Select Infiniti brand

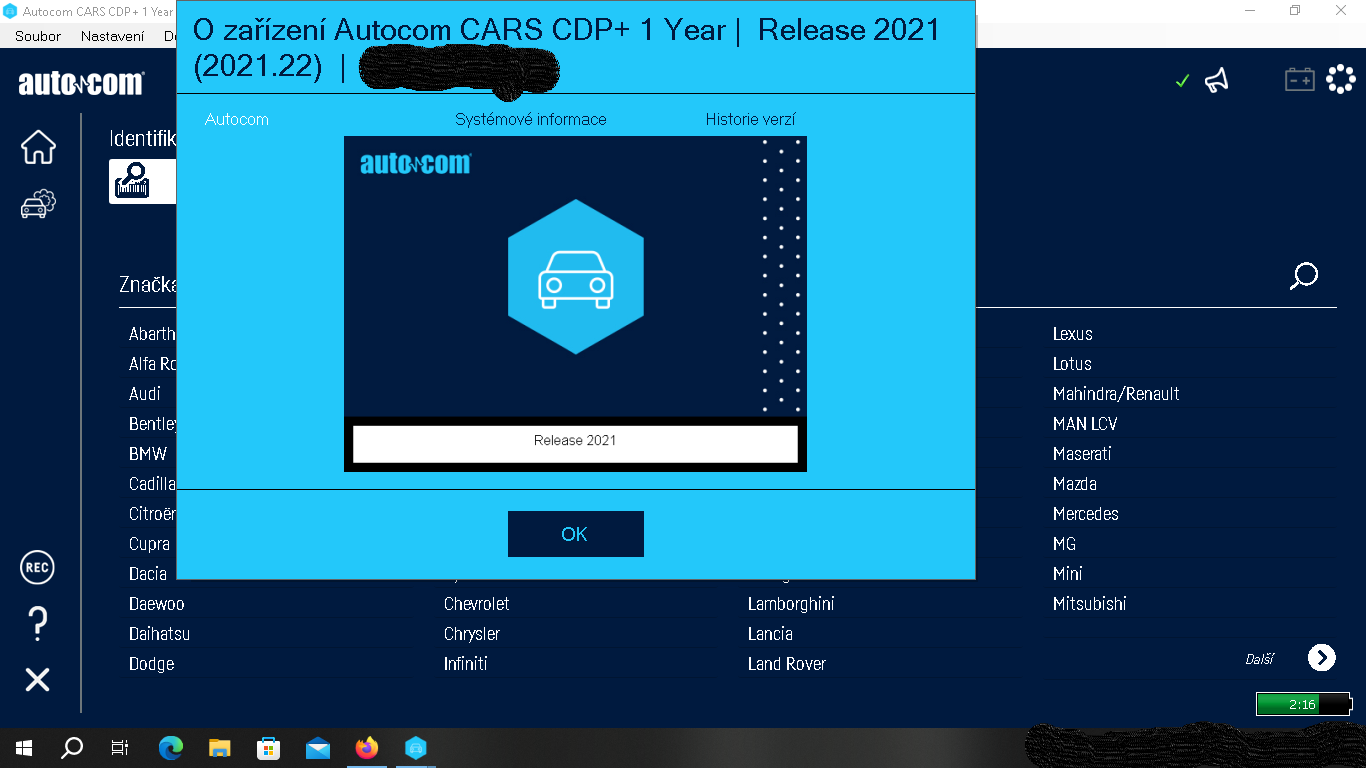(465, 664)
